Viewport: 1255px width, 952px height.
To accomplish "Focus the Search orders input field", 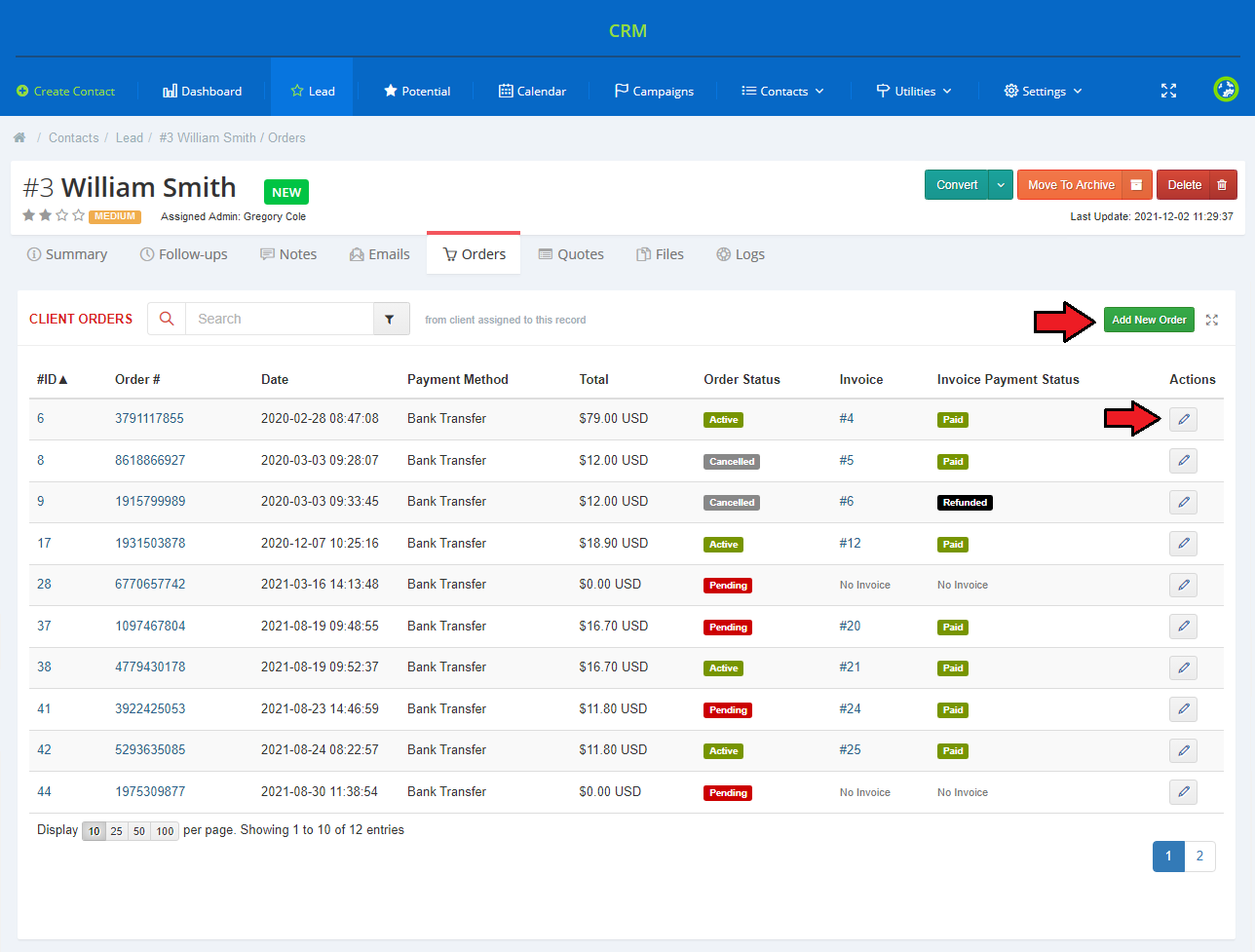I will pos(280,319).
